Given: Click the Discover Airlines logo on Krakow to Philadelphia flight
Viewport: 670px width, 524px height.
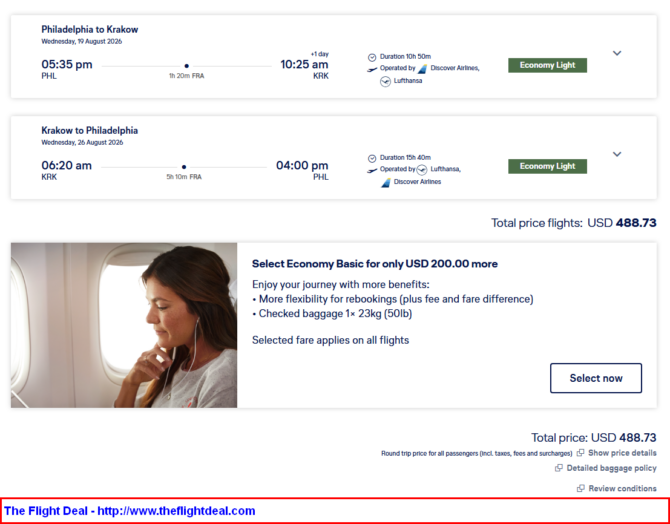Looking at the screenshot, I should [385, 182].
